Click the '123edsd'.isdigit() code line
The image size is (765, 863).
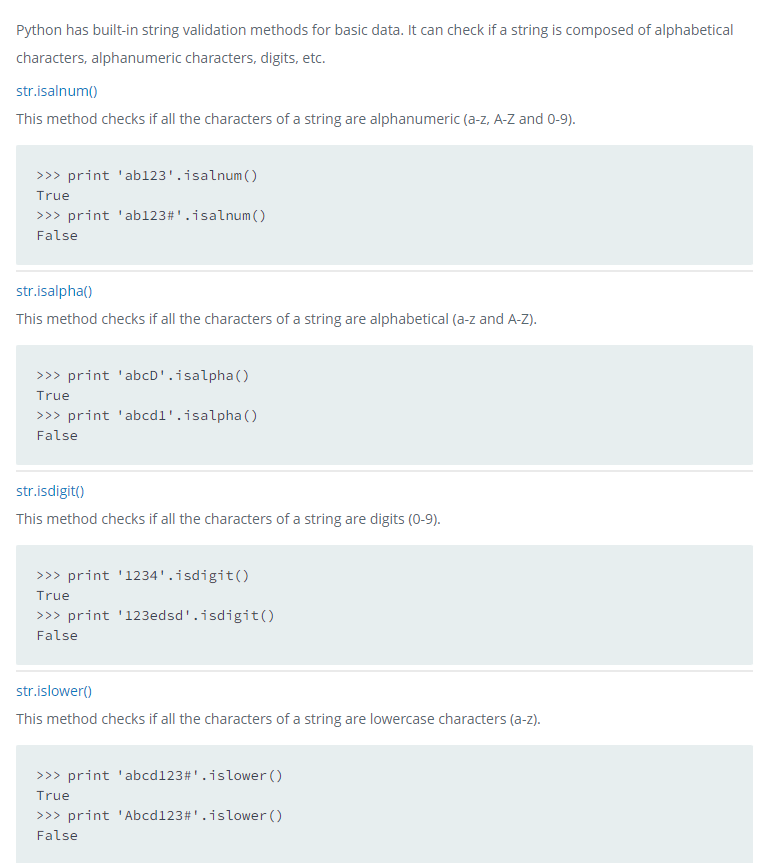(x=155, y=615)
